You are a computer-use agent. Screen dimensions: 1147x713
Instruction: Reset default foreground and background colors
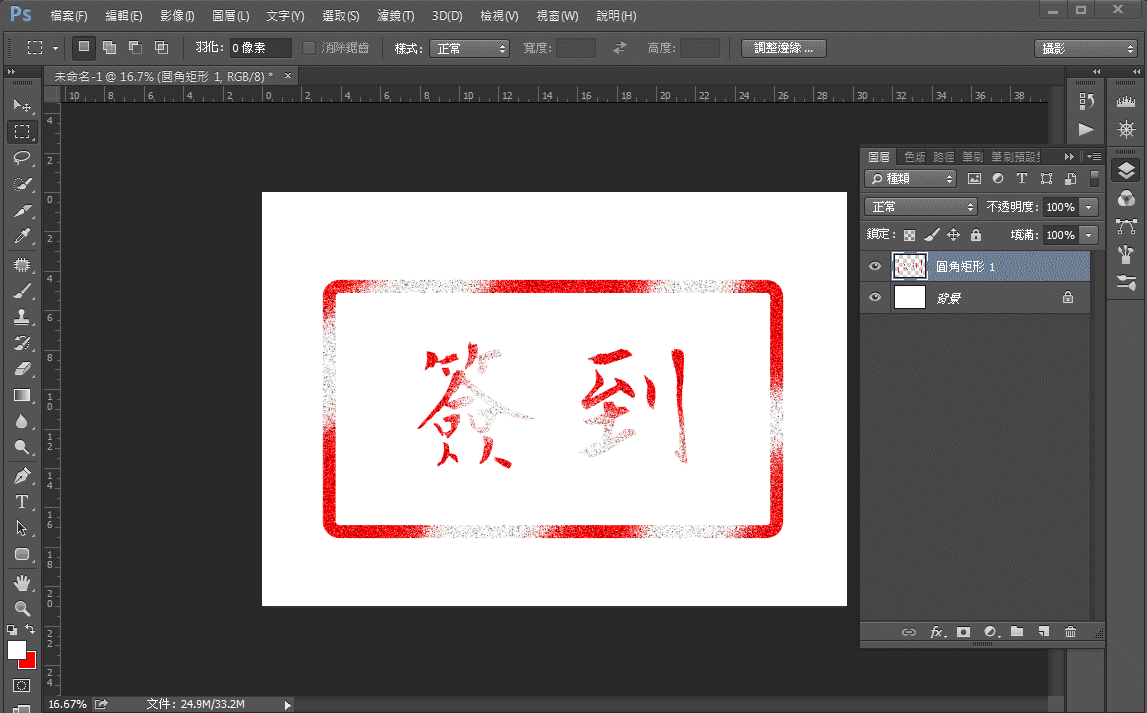point(12,629)
